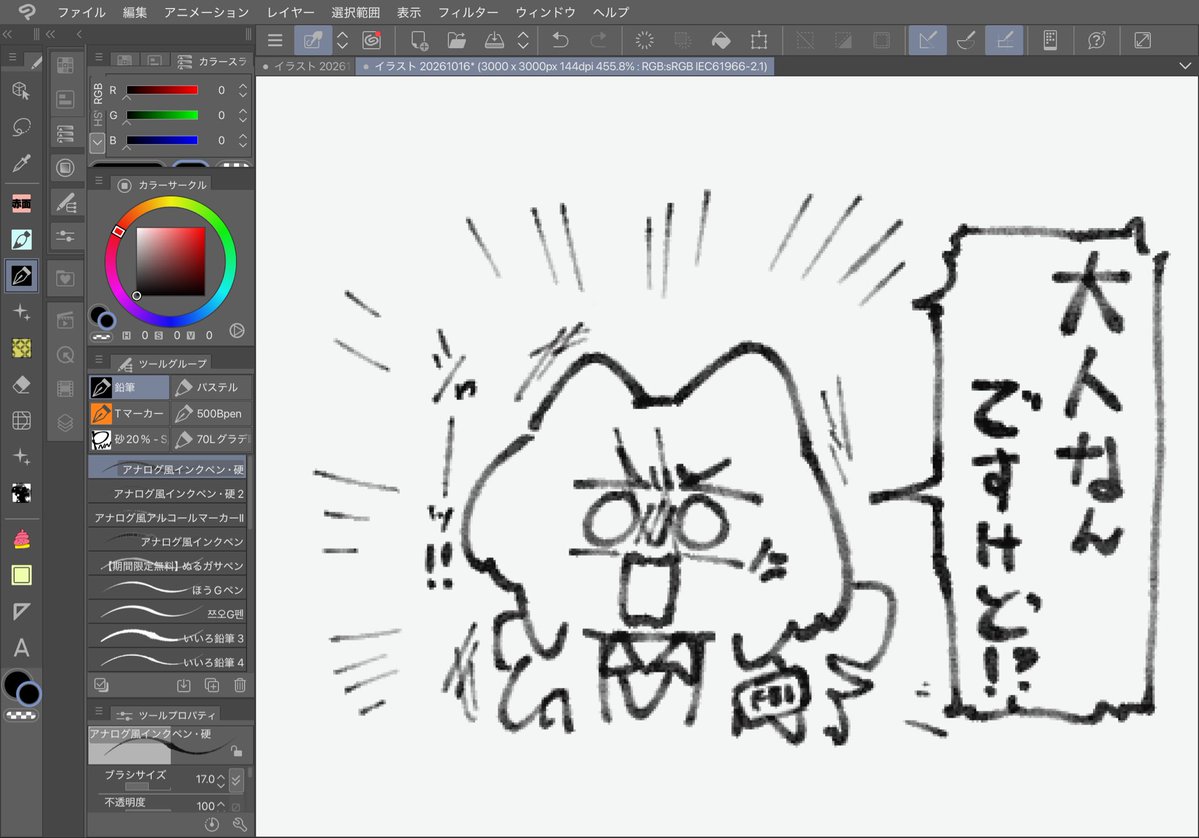The height and width of the screenshot is (838, 1199).
Task: Open a file with folder icon
Action: coord(457,40)
